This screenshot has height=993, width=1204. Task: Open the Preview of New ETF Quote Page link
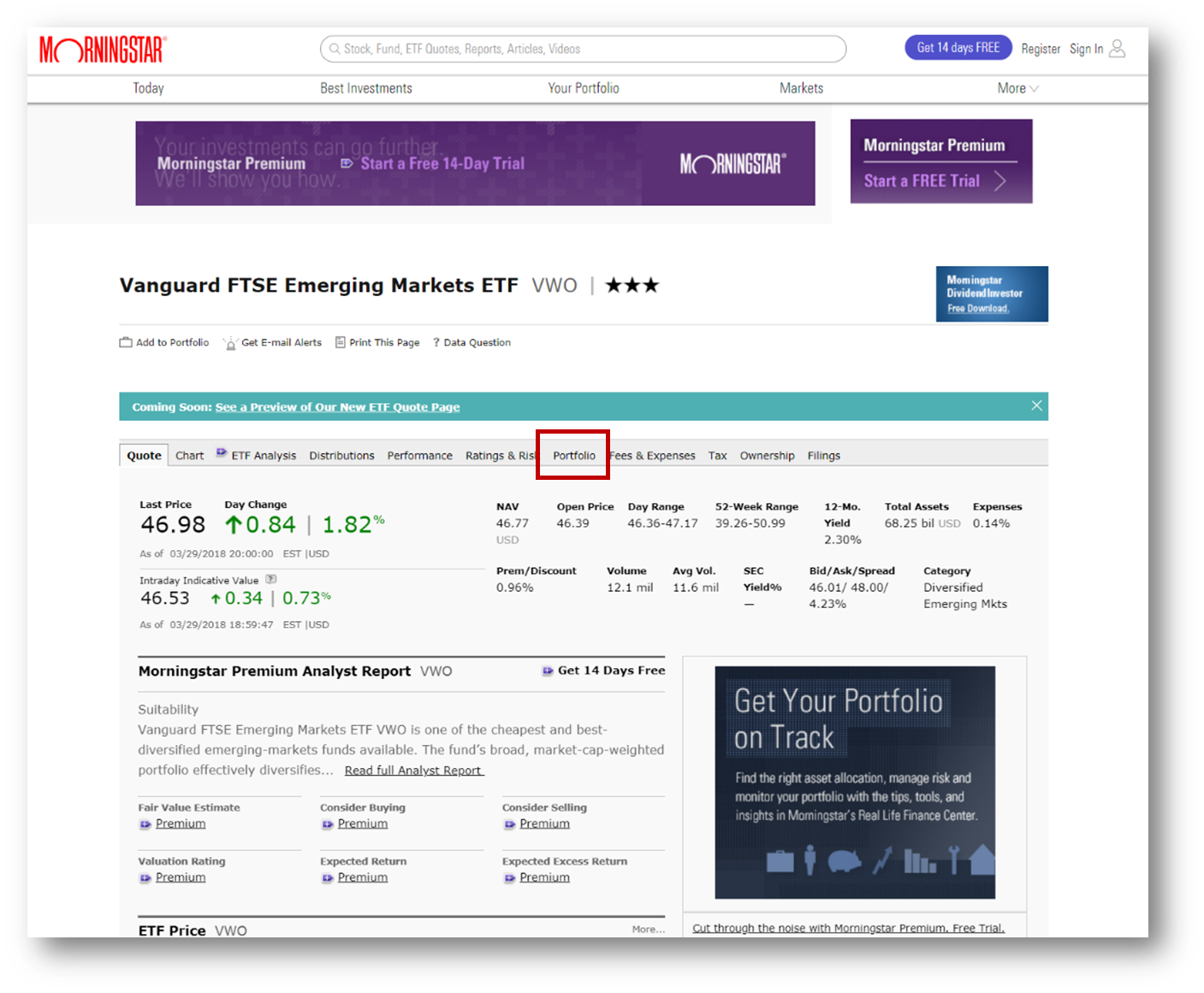pos(337,407)
